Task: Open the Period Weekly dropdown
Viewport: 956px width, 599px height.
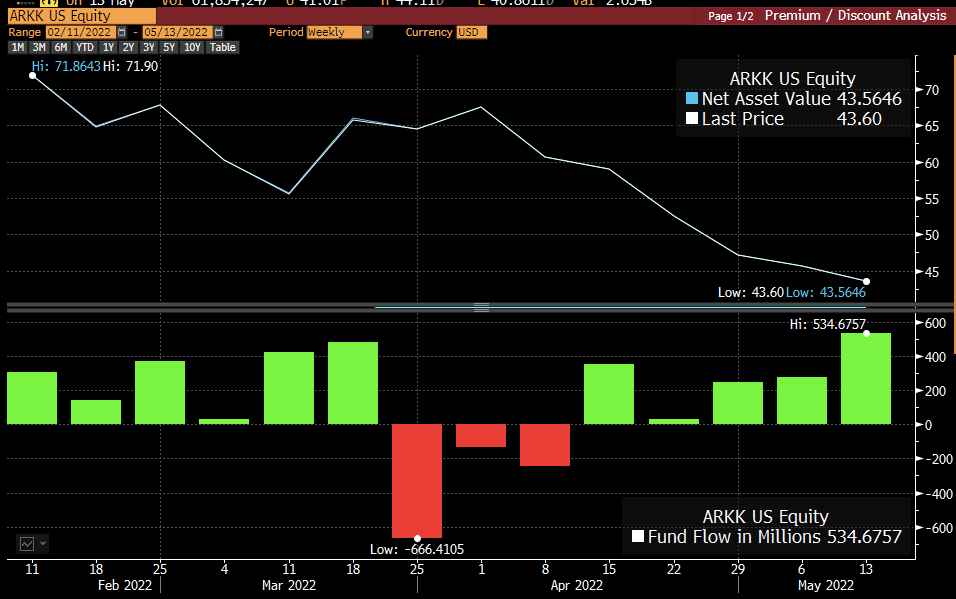Action: pos(368,32)
